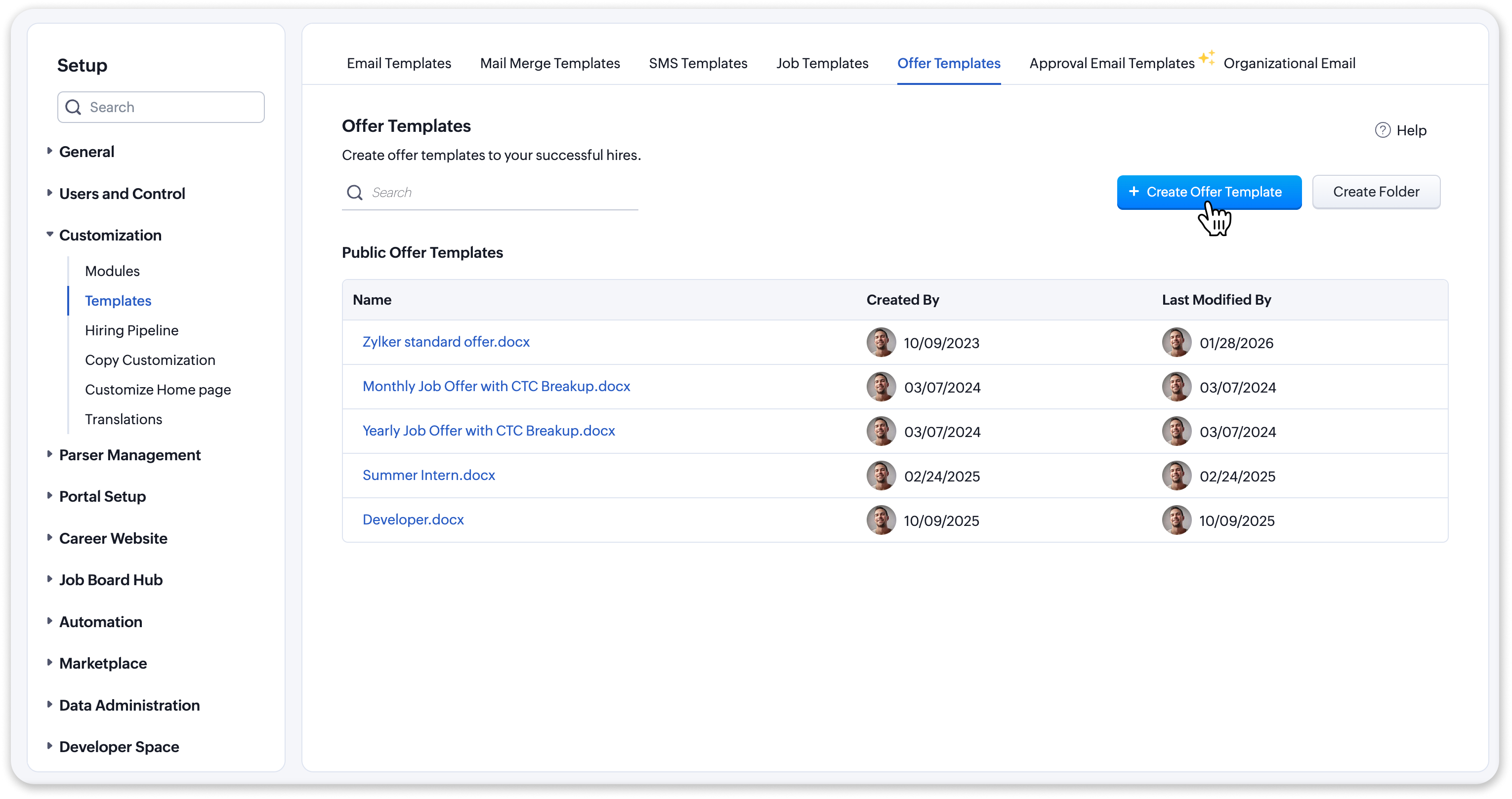The image size is (1512, 799).
Task: Click last-modified avatar for Monthly Job Offer
Action: click(1176, 387)
